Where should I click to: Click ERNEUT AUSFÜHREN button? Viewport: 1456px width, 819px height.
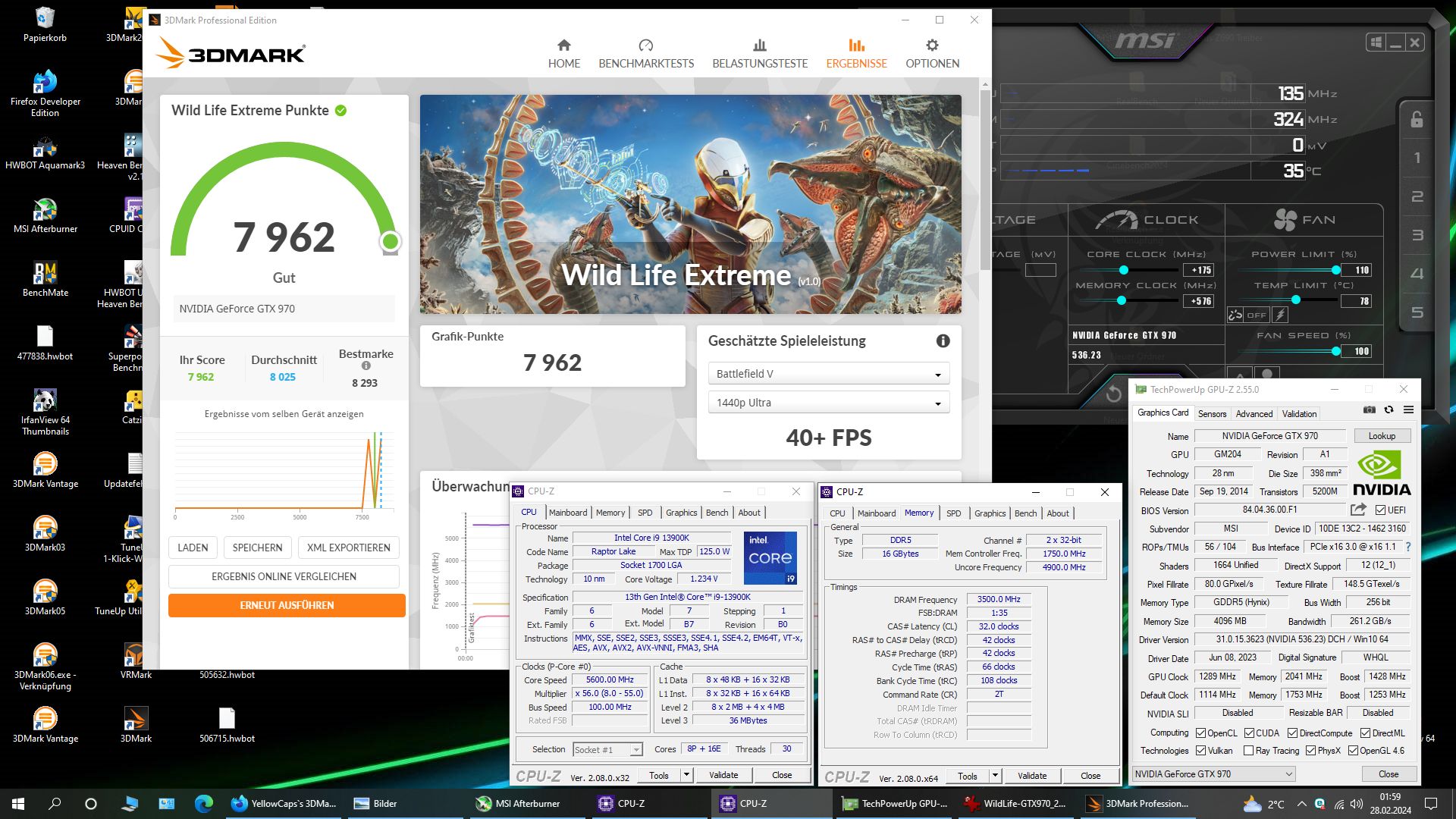pos(287,605)
